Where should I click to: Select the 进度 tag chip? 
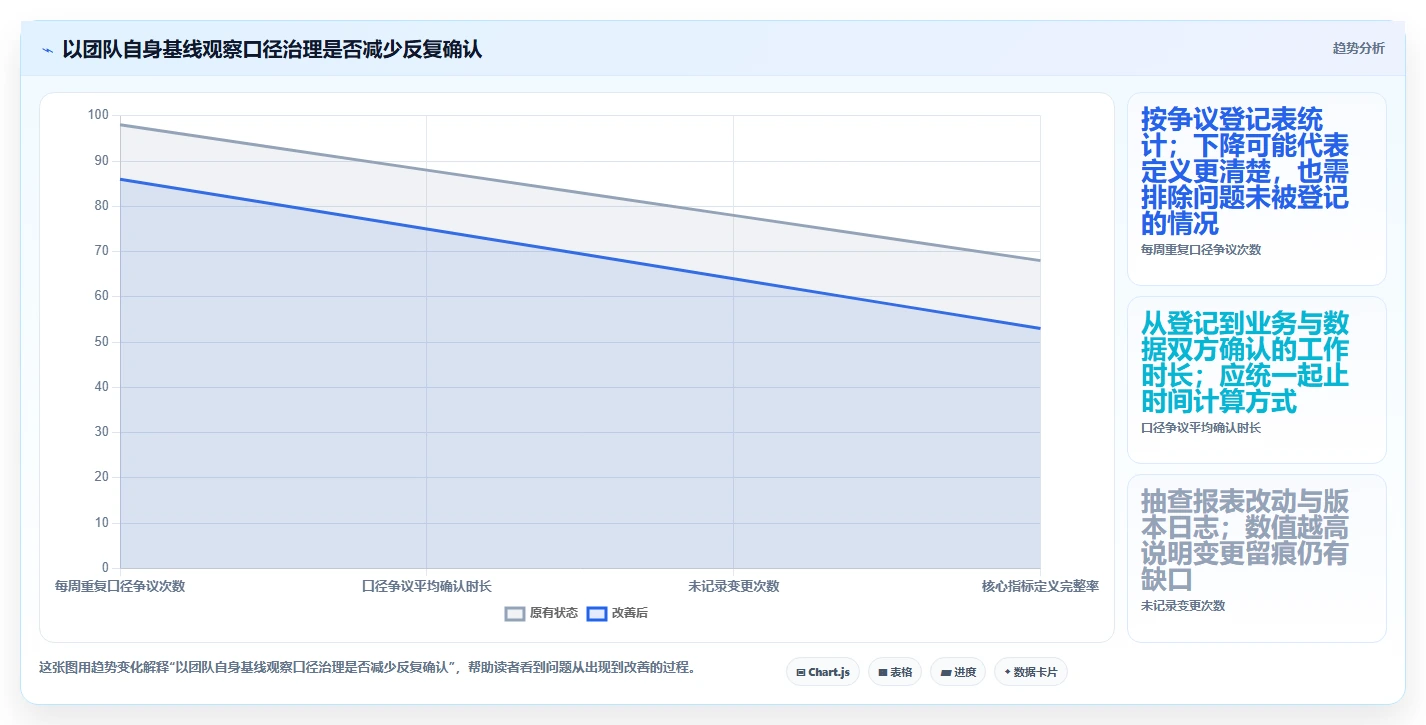(958, 672)
